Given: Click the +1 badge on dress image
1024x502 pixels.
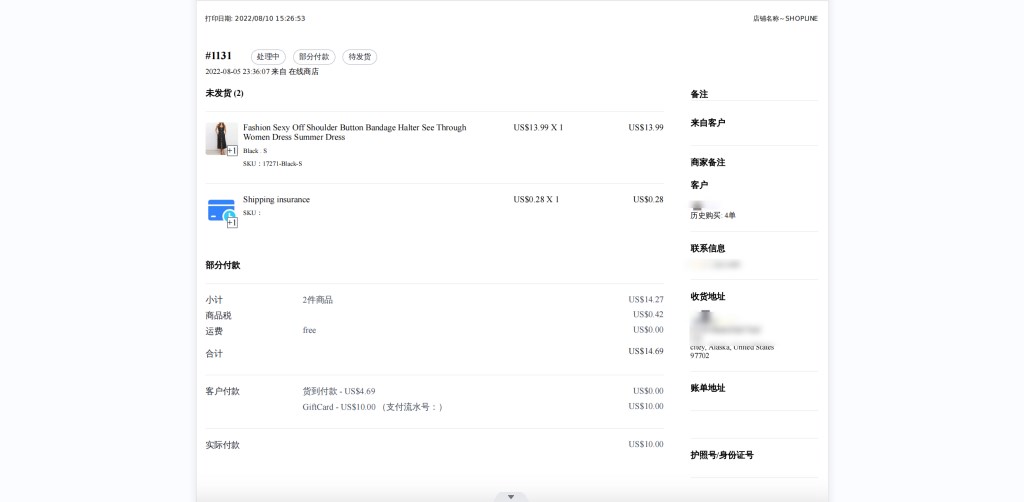Looking at the screenshot, I should 232,151.
